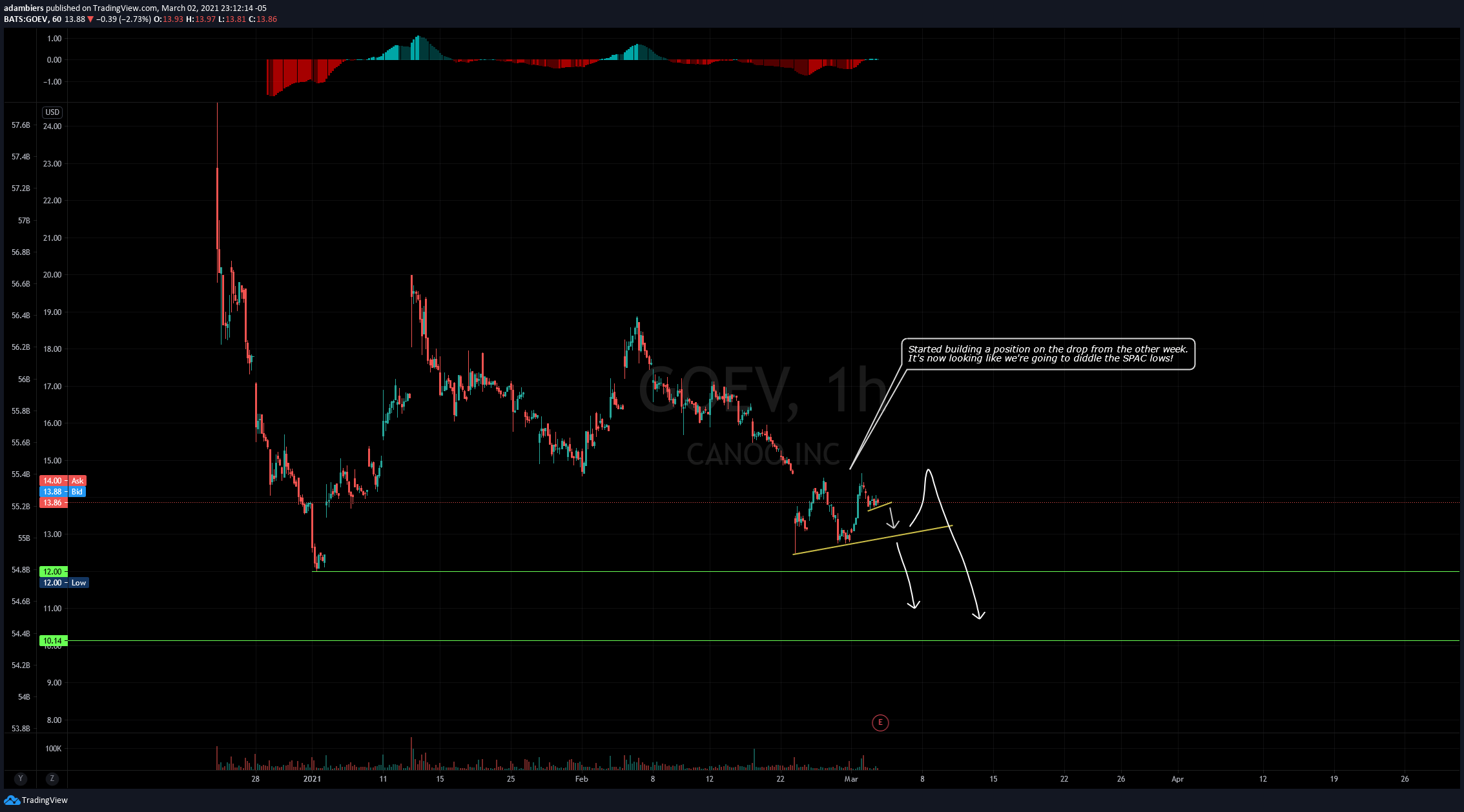Click the high value H:13.97
The image size is (1464, 812).
200,19
